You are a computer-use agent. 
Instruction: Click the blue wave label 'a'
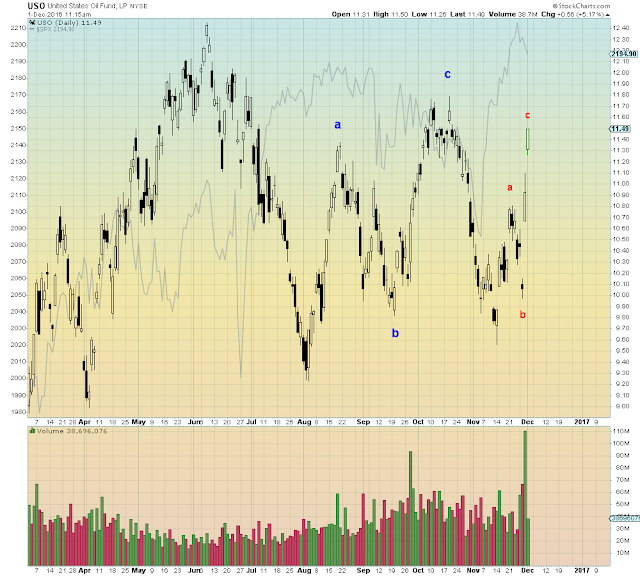[338, 125]
